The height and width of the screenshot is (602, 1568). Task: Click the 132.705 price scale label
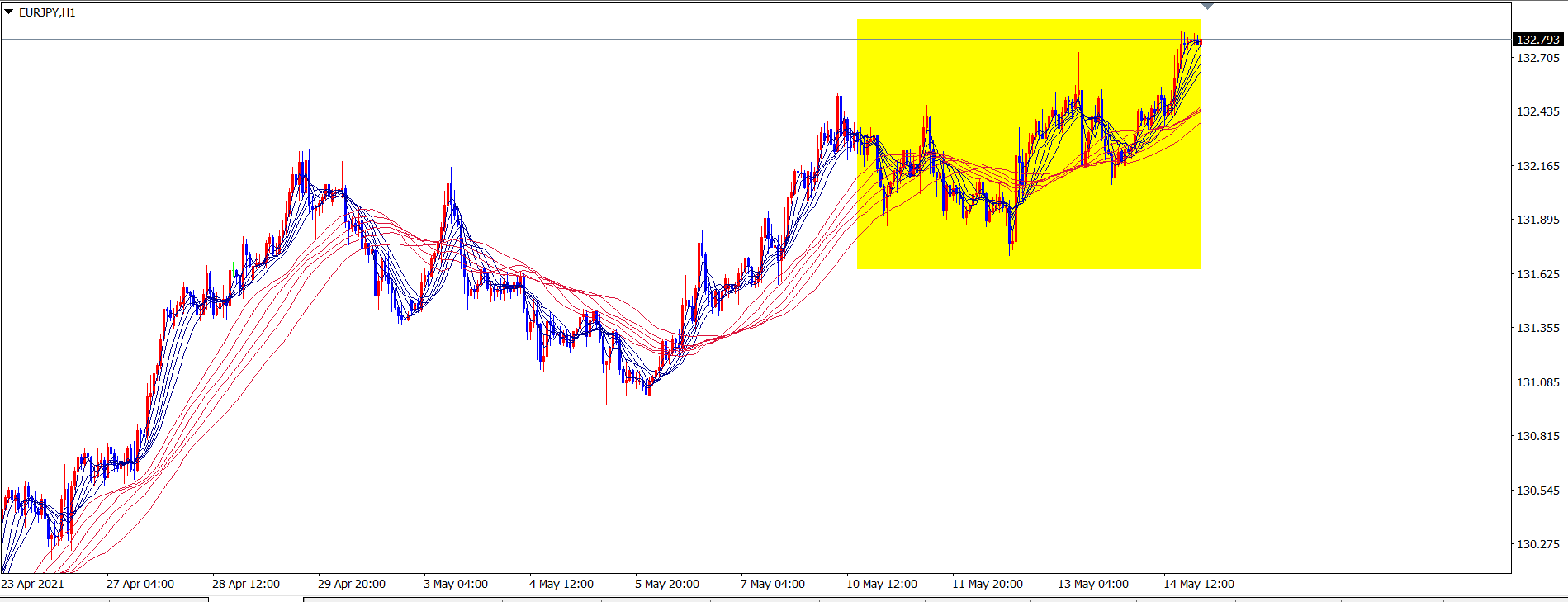click(x=1537, y=58)
